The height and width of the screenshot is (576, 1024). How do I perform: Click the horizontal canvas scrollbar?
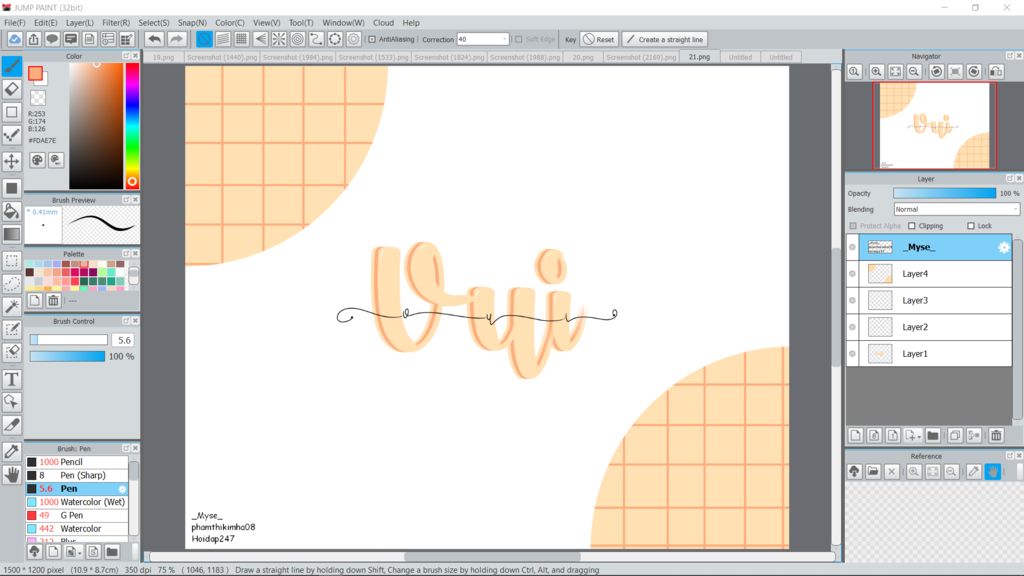pos(492,557)
